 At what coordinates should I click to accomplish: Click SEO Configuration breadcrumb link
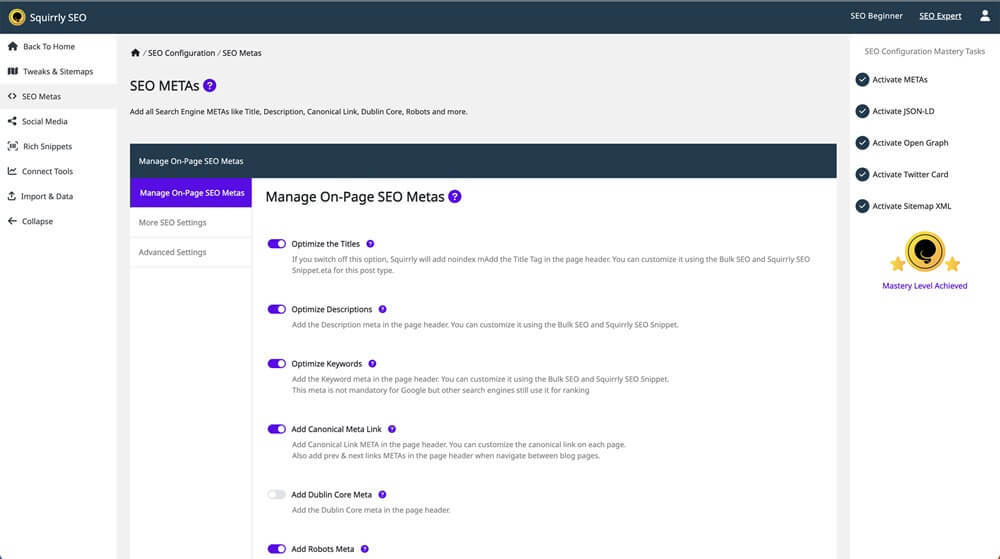[181, 53]
